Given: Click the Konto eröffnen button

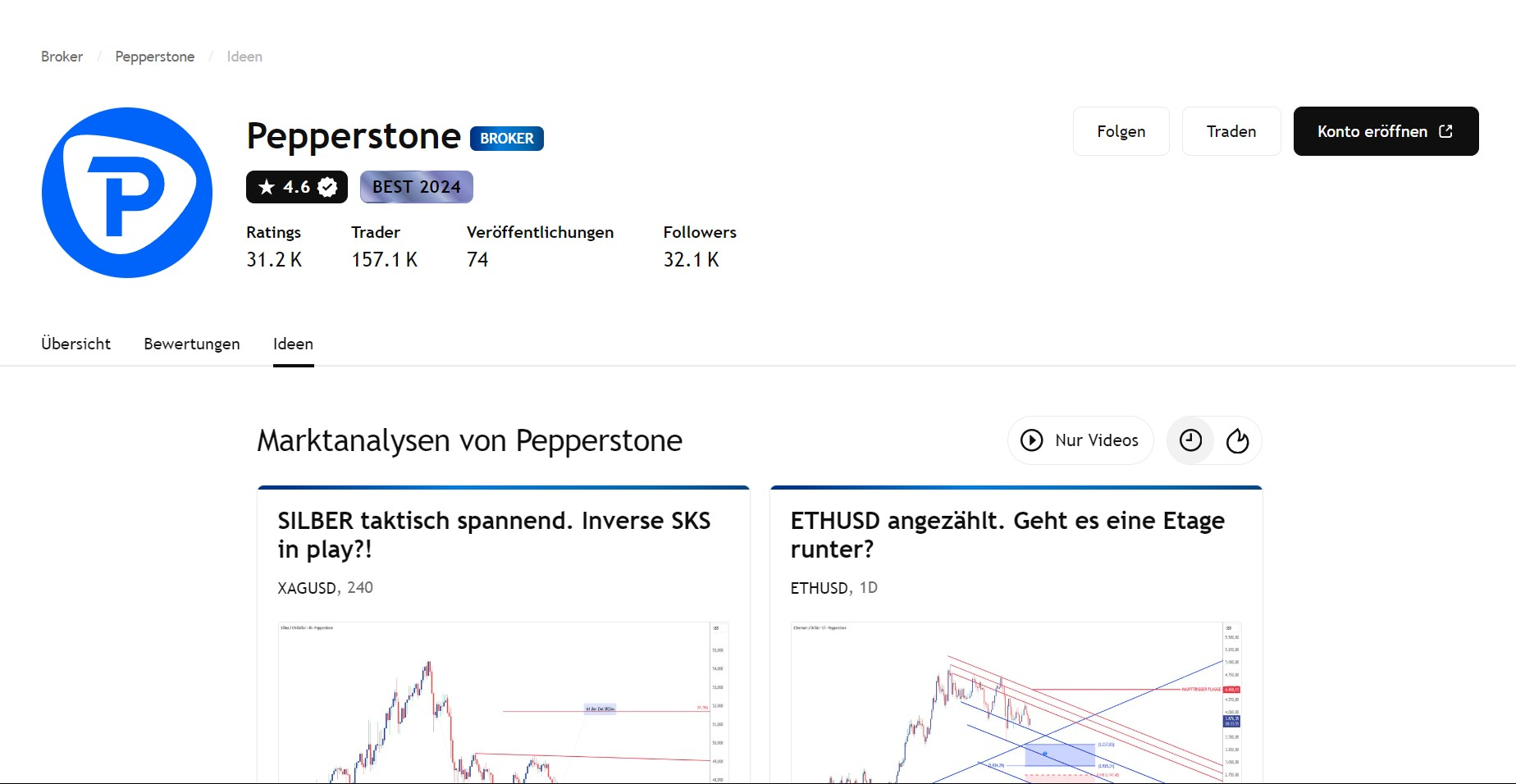Looking at the screenshot, I should 1386,130.
